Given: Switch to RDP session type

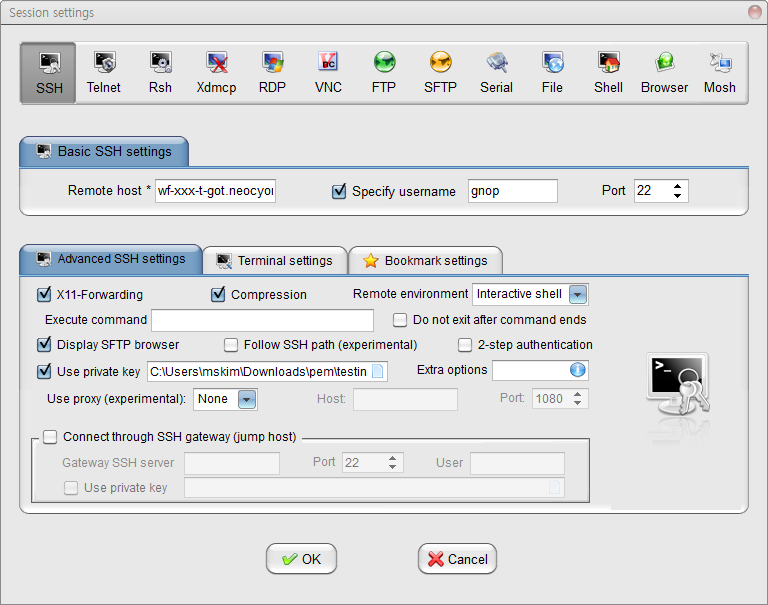Looking at the screenshot, I should (272, 73).
